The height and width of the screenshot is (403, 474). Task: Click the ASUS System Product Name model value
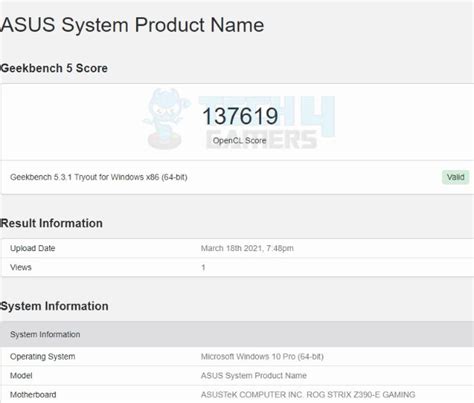(254, 376)
